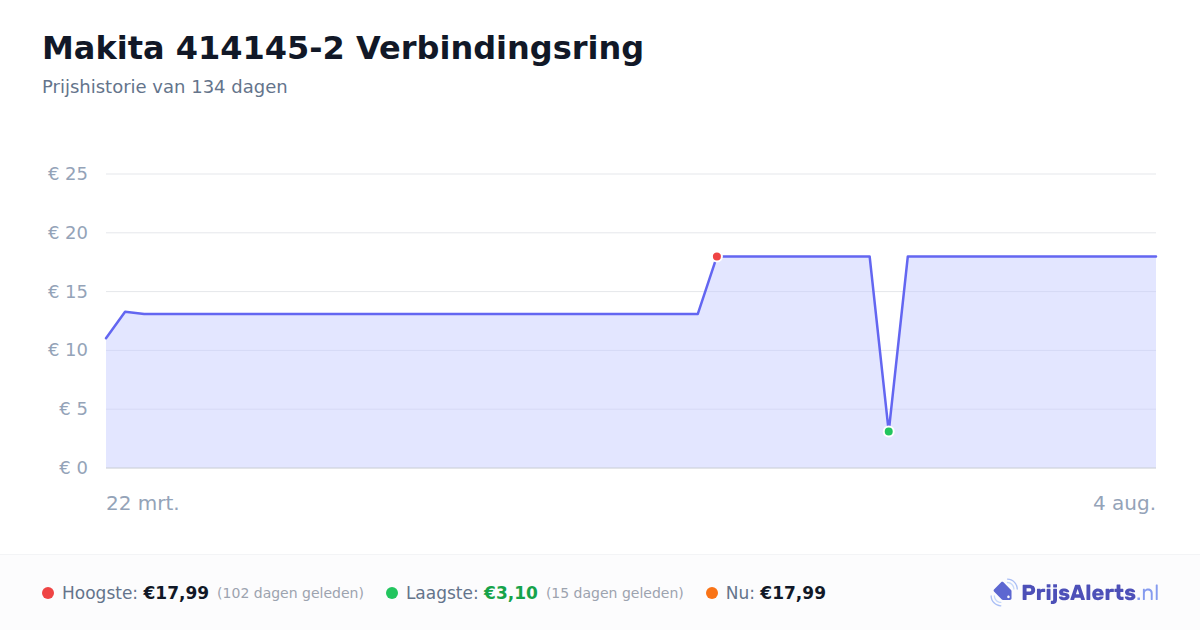Screen dimensions: 1200x630
Task: Click the 4 aug. end date label
Action: point(1124,503)
